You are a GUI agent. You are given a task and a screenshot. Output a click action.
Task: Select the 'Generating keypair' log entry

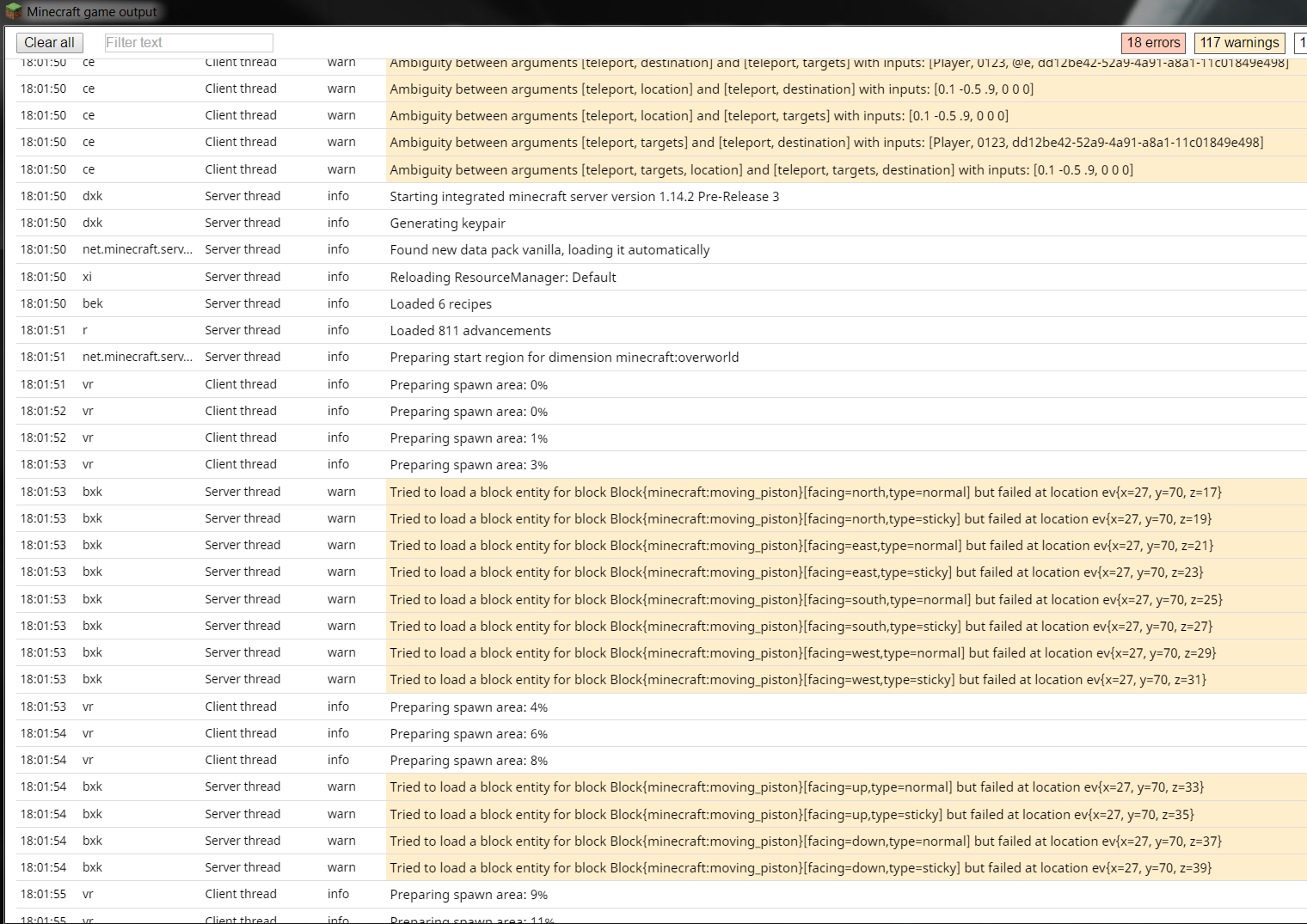(x=447, y=223)
